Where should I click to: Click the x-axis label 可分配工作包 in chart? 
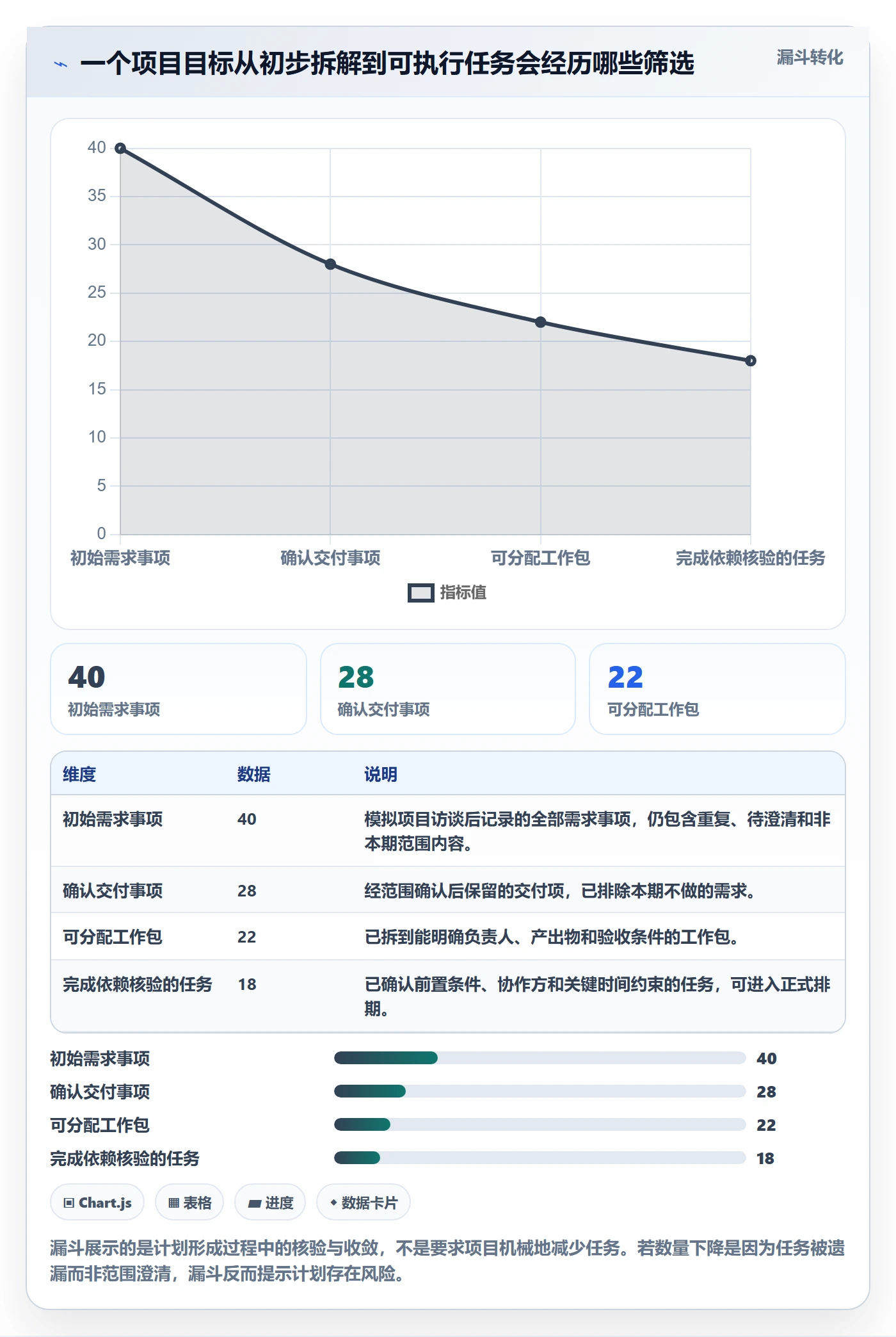click(x=541, y=558)
